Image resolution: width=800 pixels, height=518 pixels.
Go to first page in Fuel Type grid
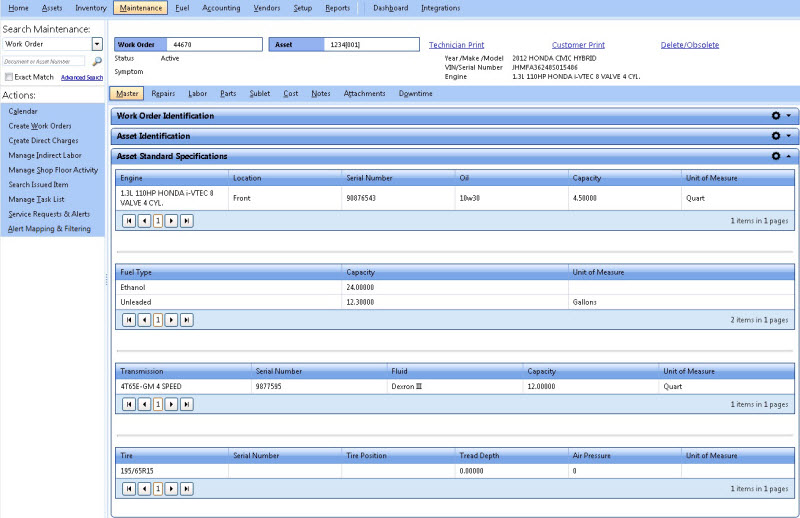(129, 320)
